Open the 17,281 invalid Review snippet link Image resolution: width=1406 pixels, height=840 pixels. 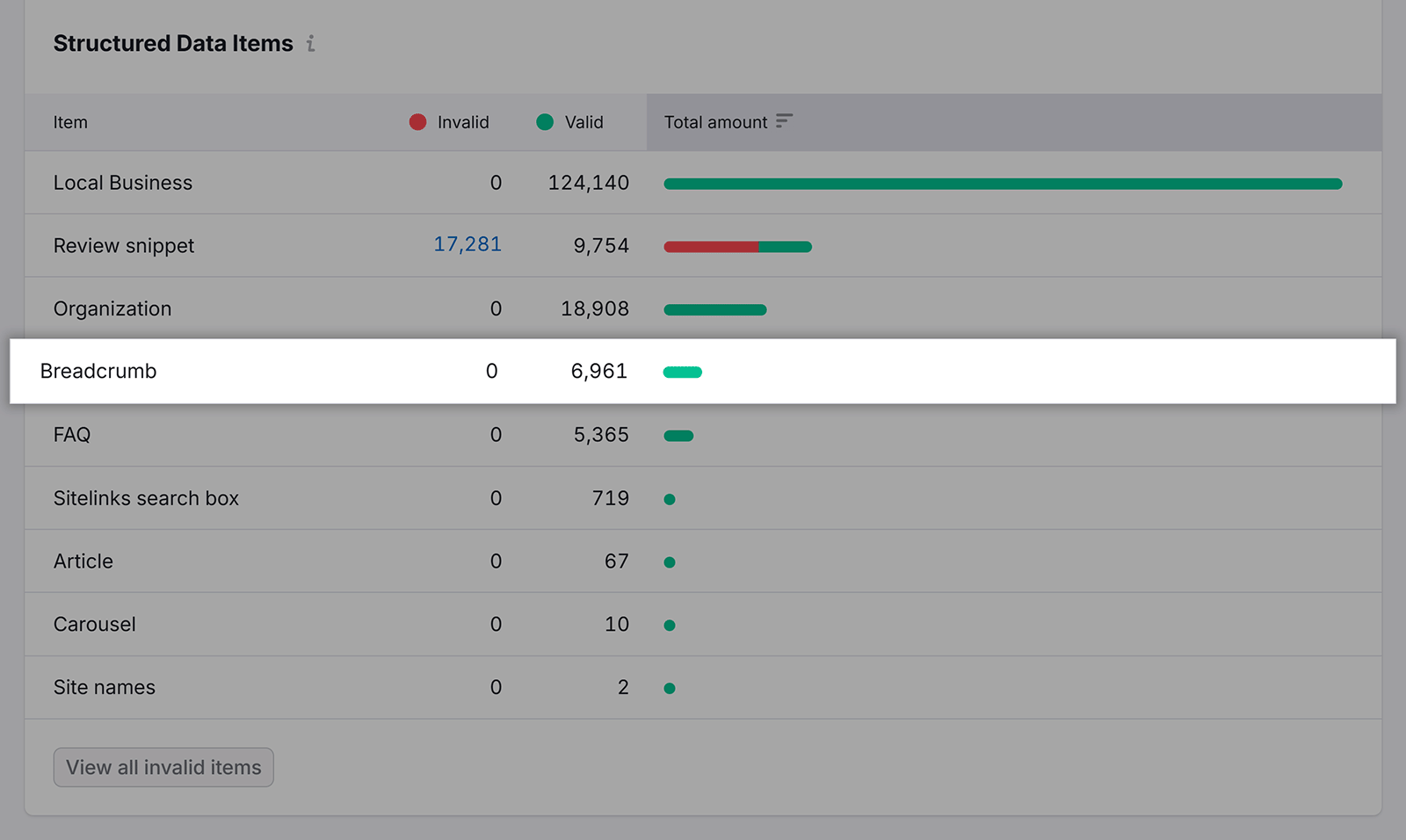pyautogui.click(x=467, y=245)
